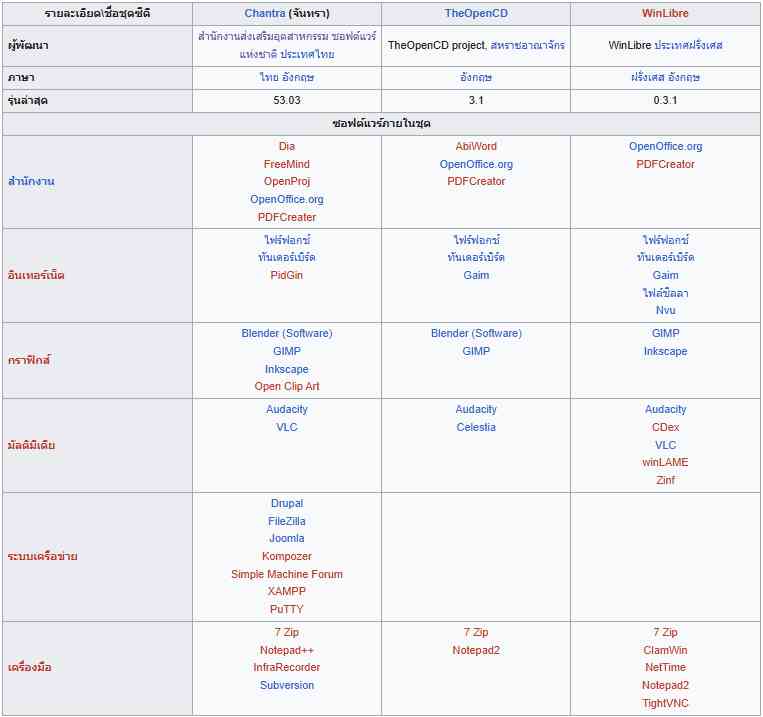Click the Simple Machine Forum link
The width and height of the screenshot is (763, 717).
(287, 574)
